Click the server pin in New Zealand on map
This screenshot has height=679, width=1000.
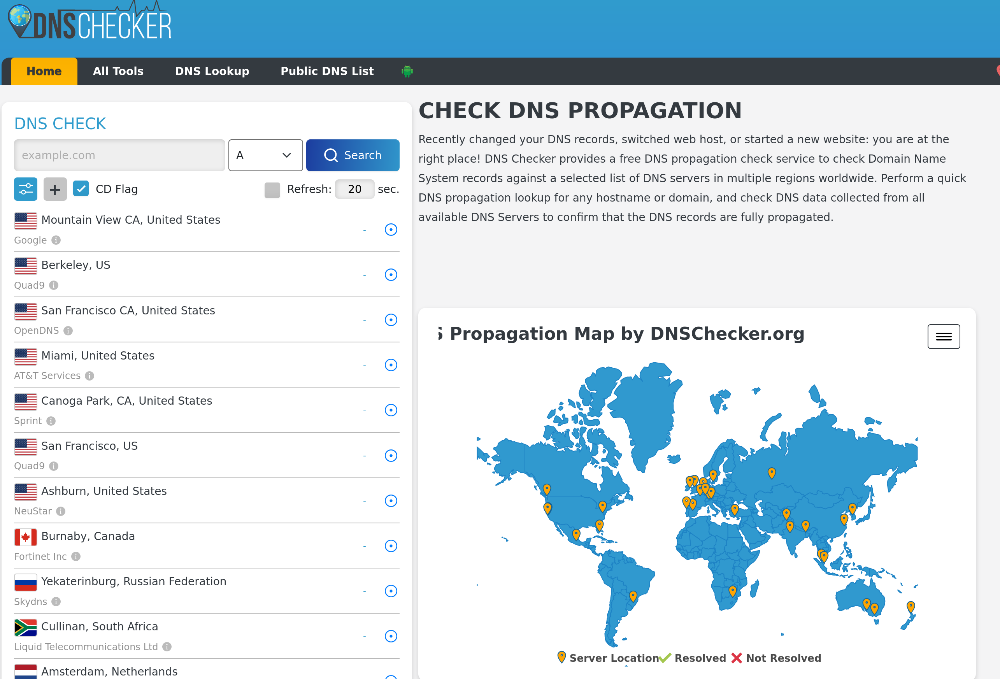pos(911,606)
